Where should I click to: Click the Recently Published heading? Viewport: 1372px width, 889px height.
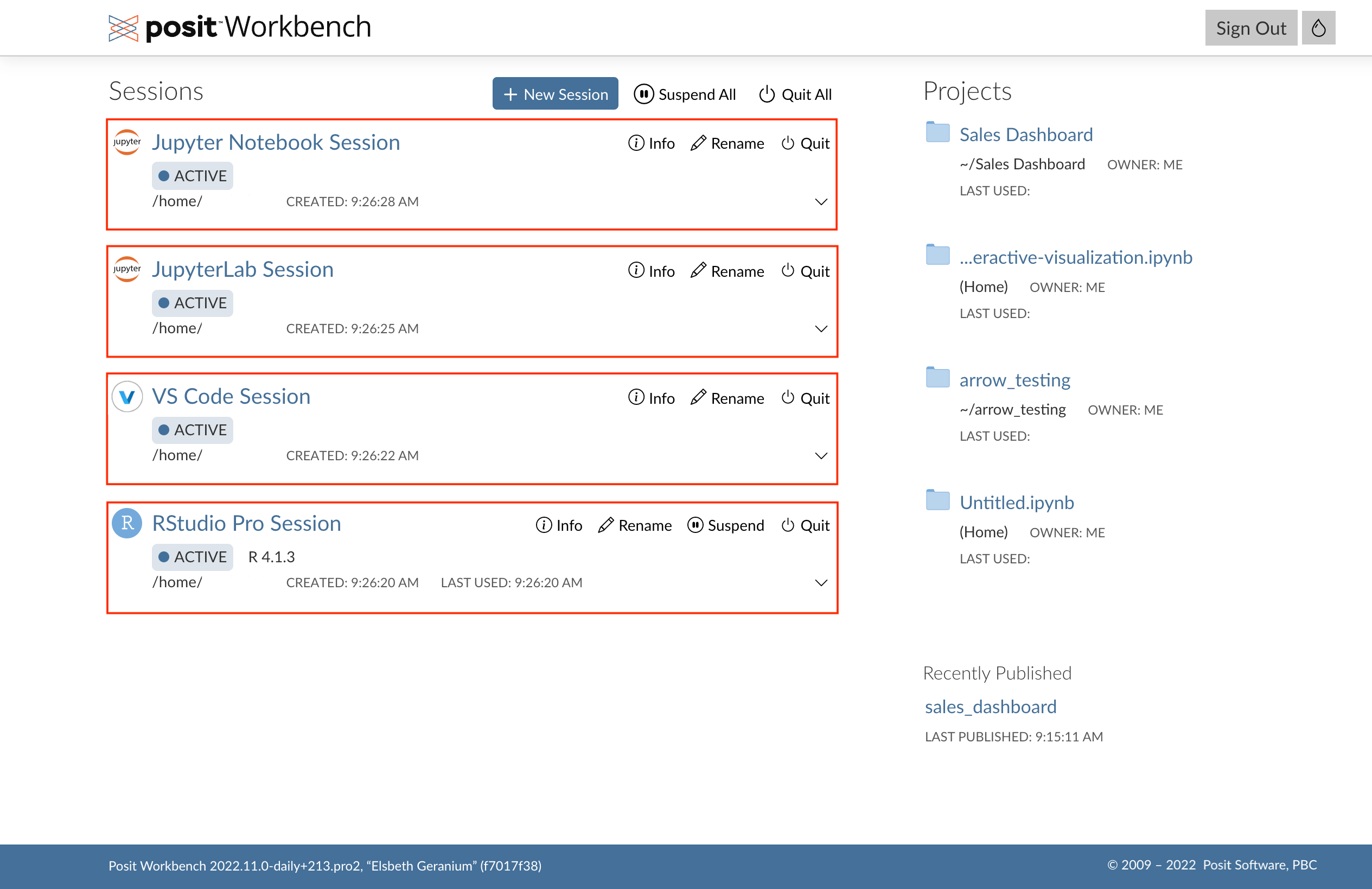pos(997,673)
